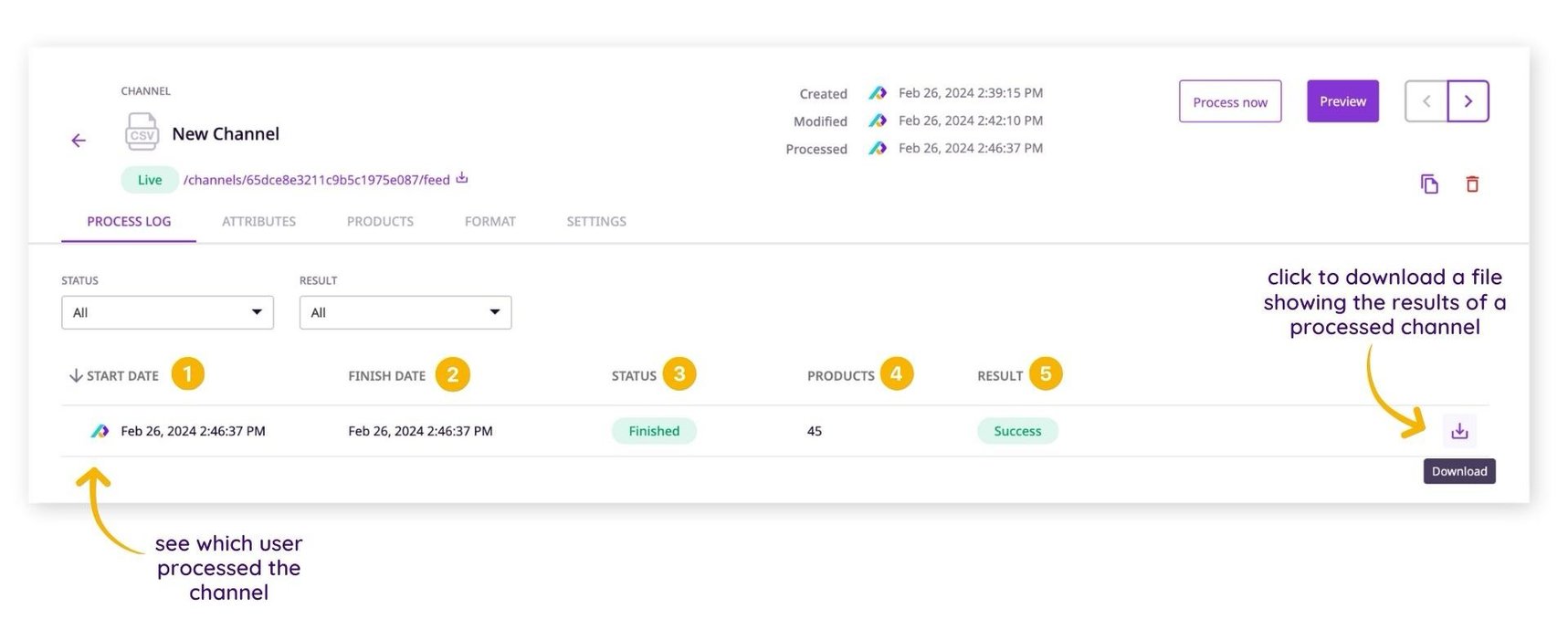This screenshot has height=630, width=1568.
Task: Open the Settings tab
Action: [596, 222]
